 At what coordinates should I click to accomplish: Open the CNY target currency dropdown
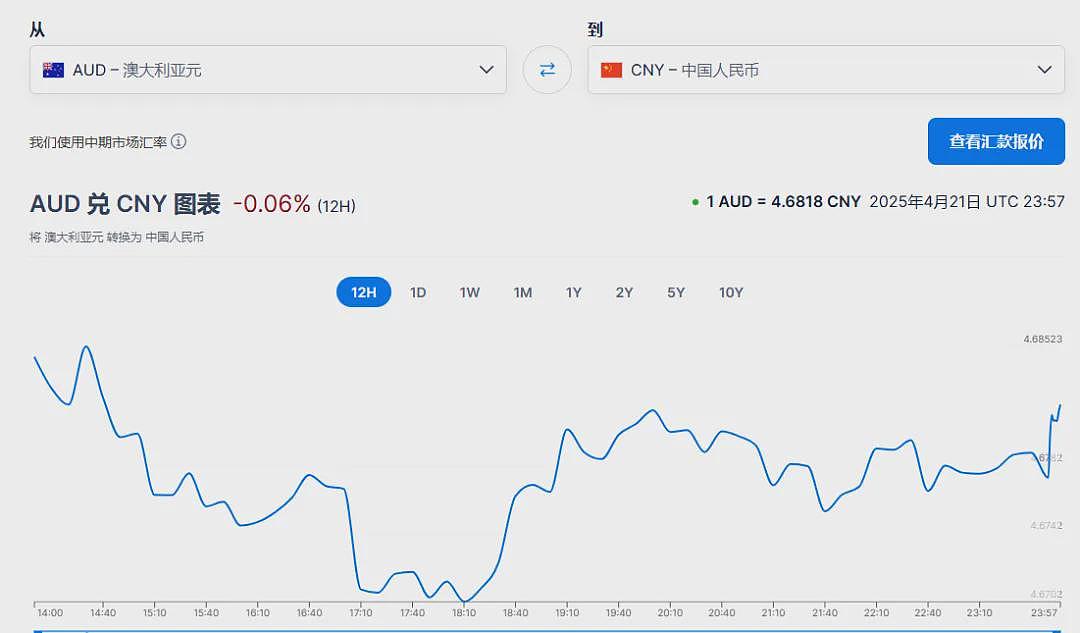point(826,70)
